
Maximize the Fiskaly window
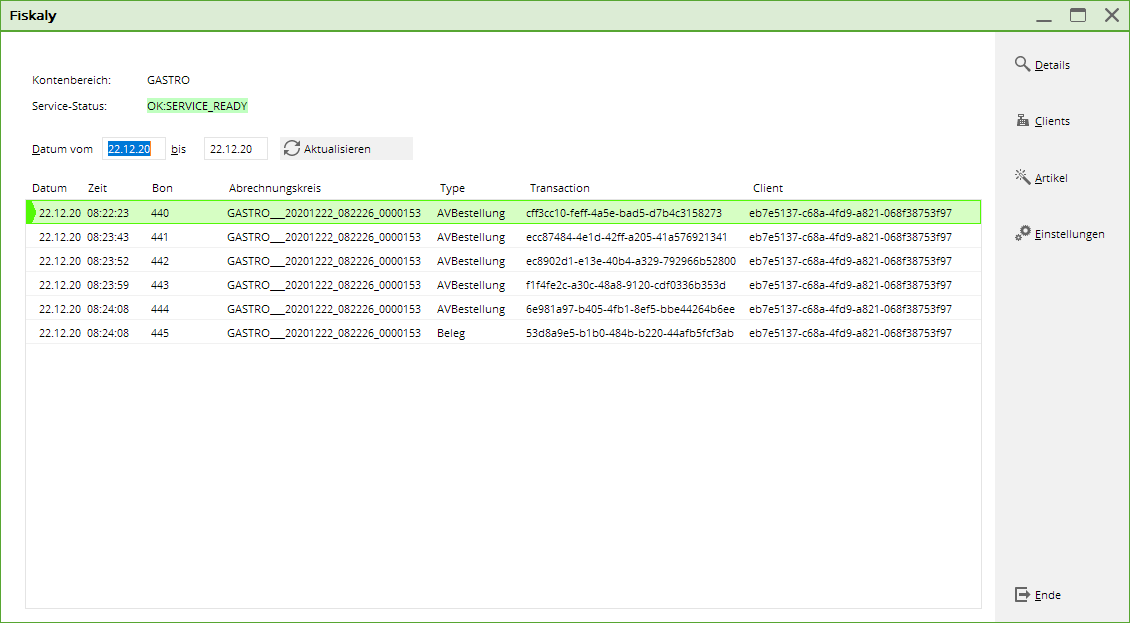click(x=1078, y=15)
